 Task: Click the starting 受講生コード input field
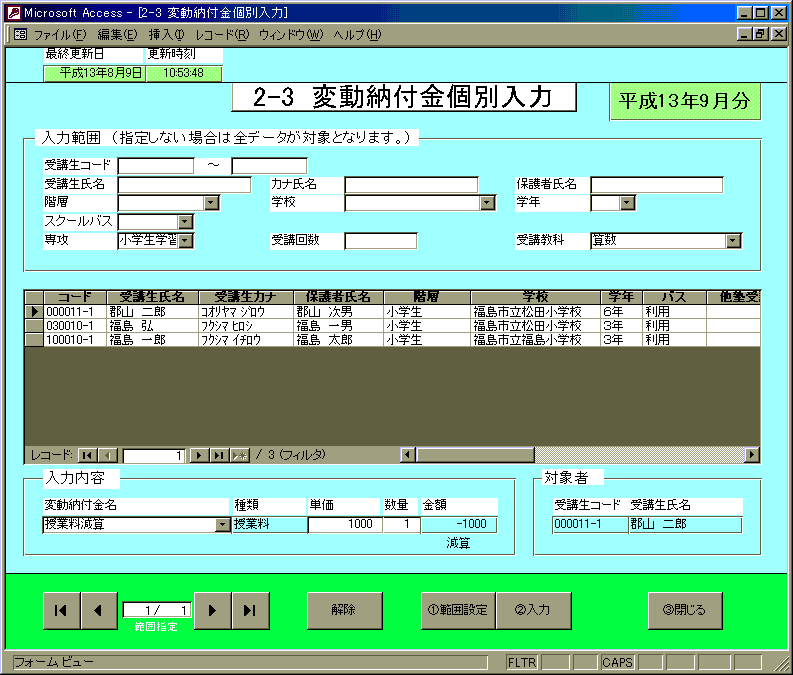point(156,165)
